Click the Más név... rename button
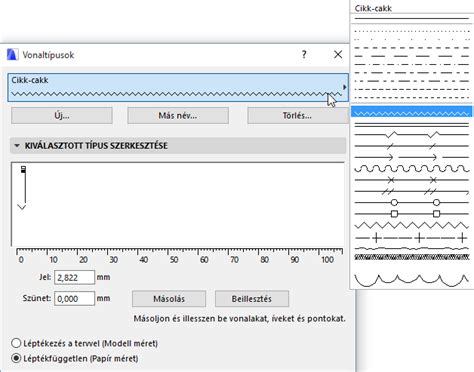The image size is (474, 372). (178, 116)
